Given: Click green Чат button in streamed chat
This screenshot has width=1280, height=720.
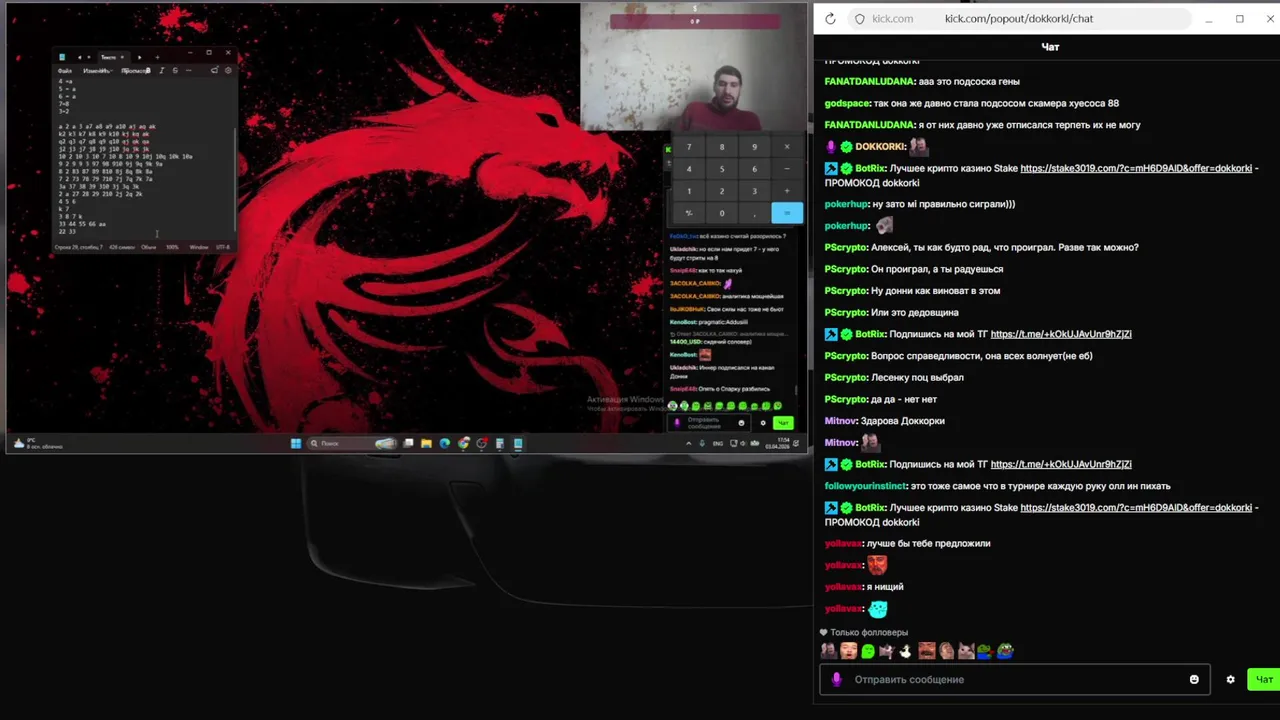Looking at the screenshot, I should tap(783, 423).
